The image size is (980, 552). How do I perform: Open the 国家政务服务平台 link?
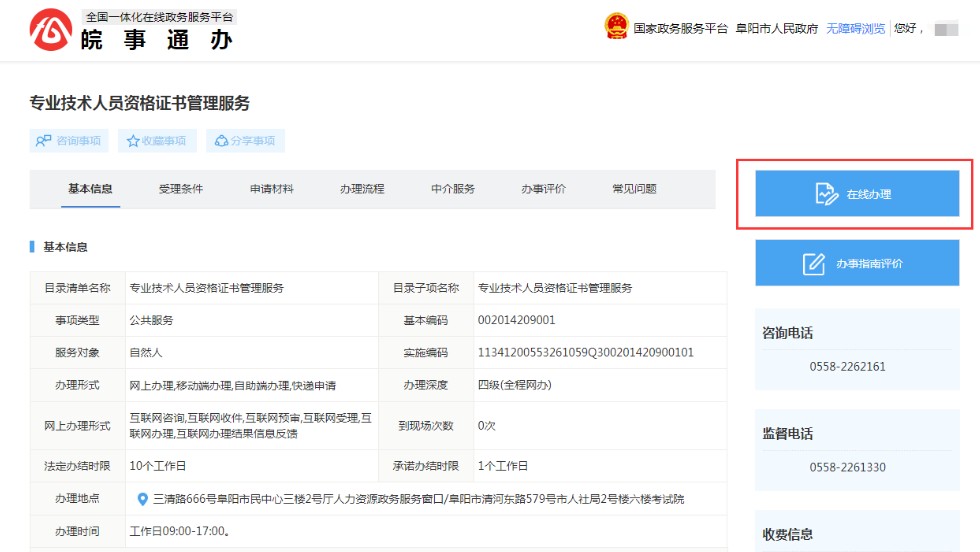pos(680,28)
